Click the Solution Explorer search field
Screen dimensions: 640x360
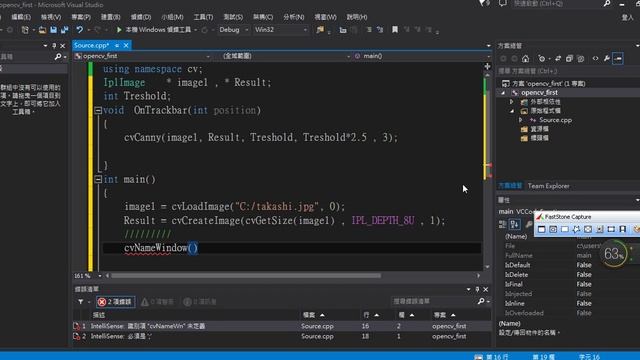[567, 71]
